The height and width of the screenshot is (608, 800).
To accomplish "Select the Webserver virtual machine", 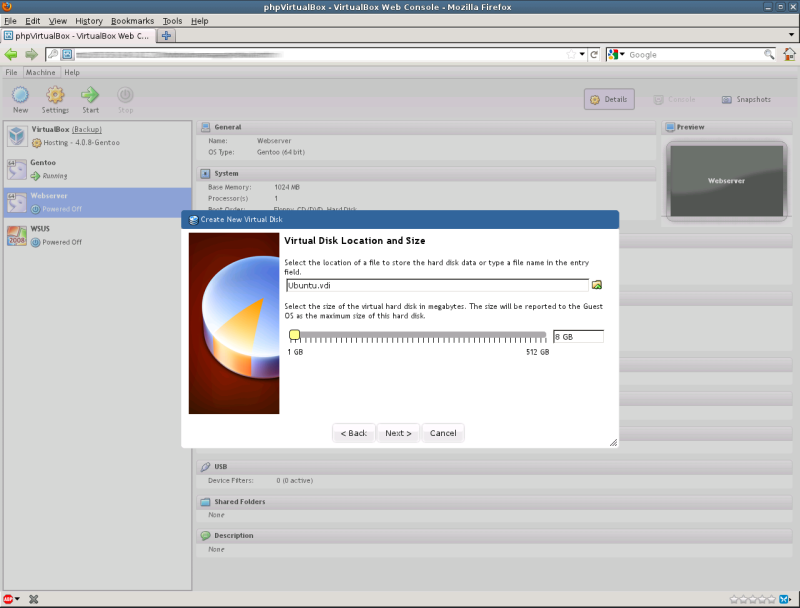I will [x=97, y=202].
